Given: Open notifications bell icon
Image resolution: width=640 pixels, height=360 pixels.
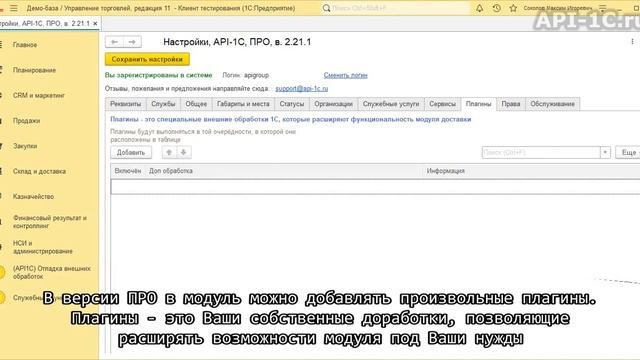Looking at the screenshot, I should tap(479, 8).
